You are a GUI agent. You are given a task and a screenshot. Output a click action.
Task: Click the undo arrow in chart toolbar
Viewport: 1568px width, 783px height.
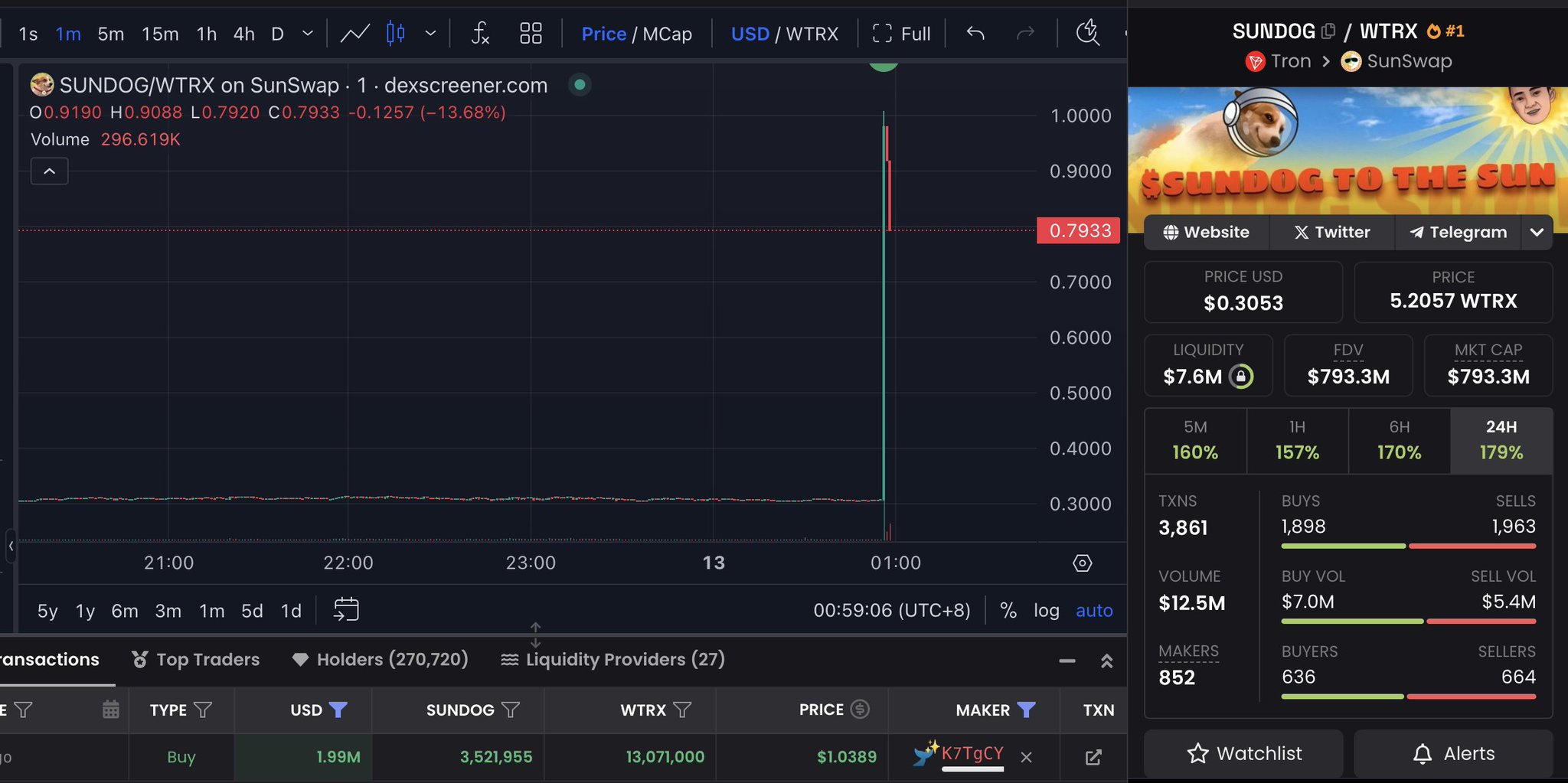tap(975, 34)
